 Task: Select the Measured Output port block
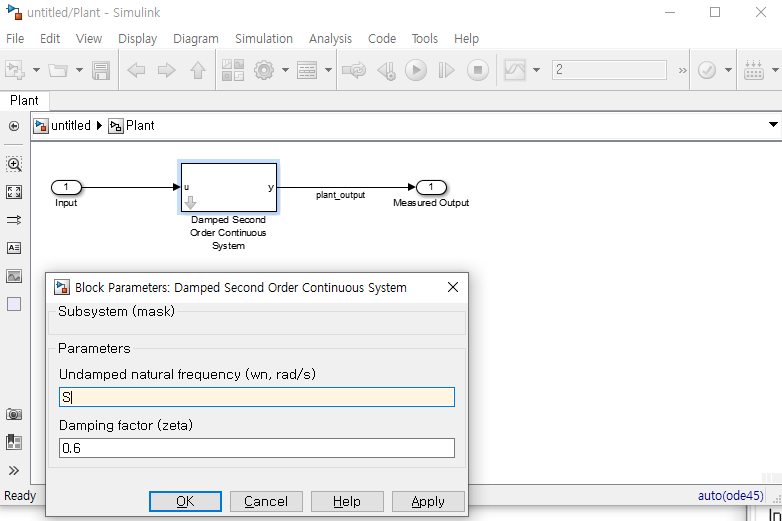point(431,187)
